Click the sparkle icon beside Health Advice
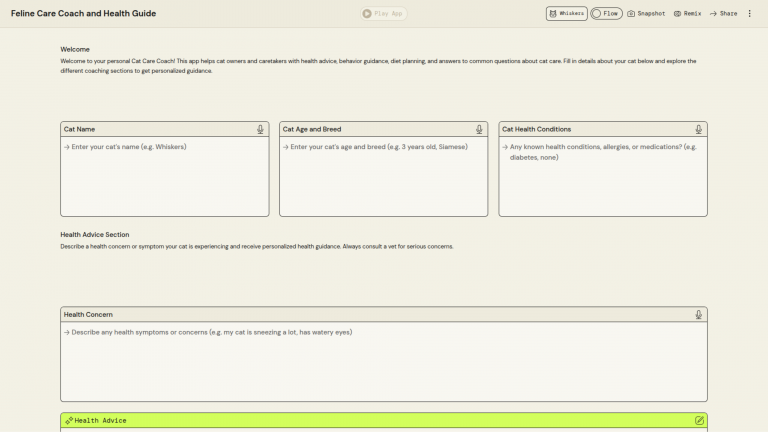The width and height of the screenshot is (768, 432). (x=68, y=421)
